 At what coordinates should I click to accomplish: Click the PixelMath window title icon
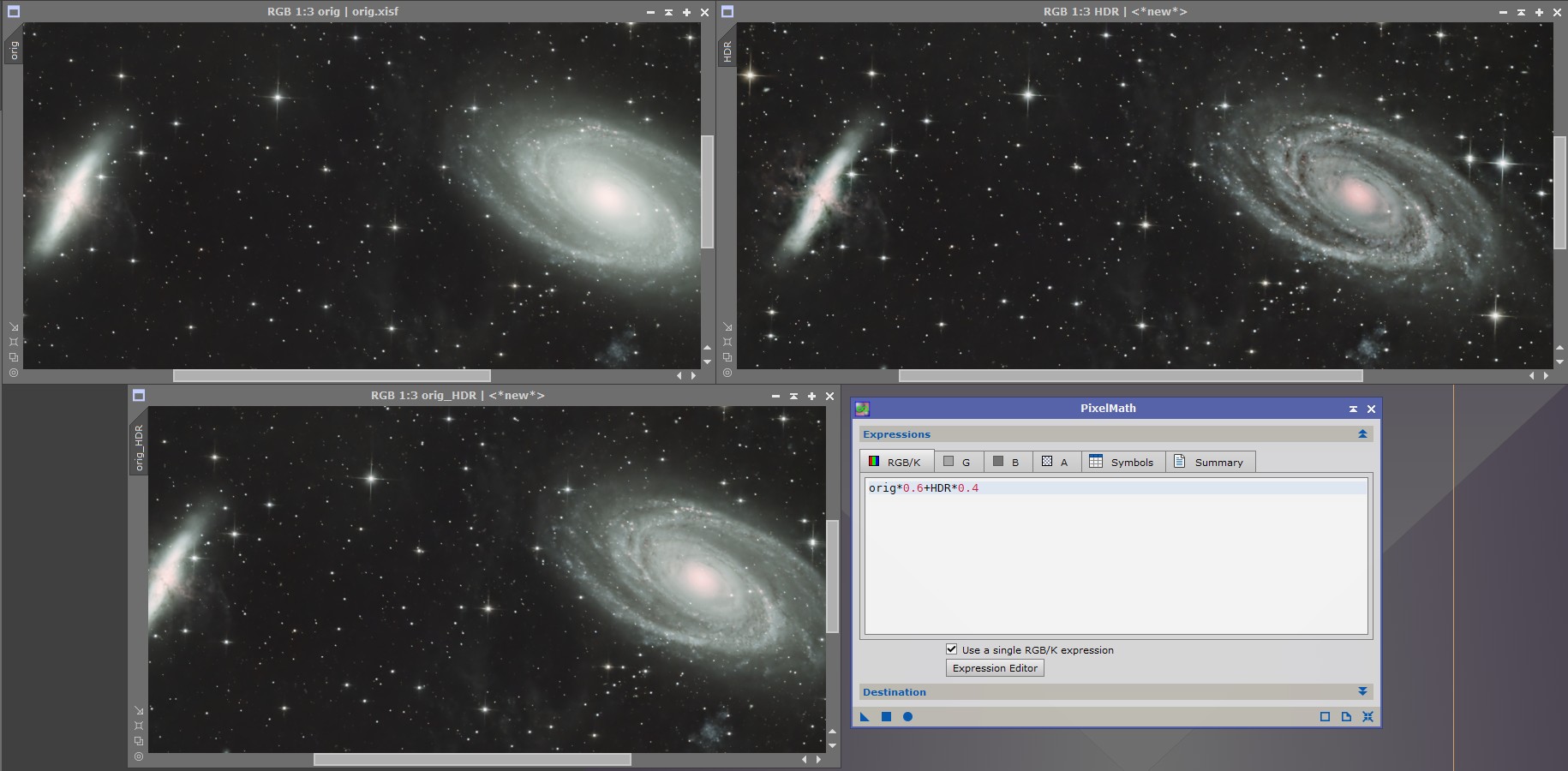[x=862, y=409]
